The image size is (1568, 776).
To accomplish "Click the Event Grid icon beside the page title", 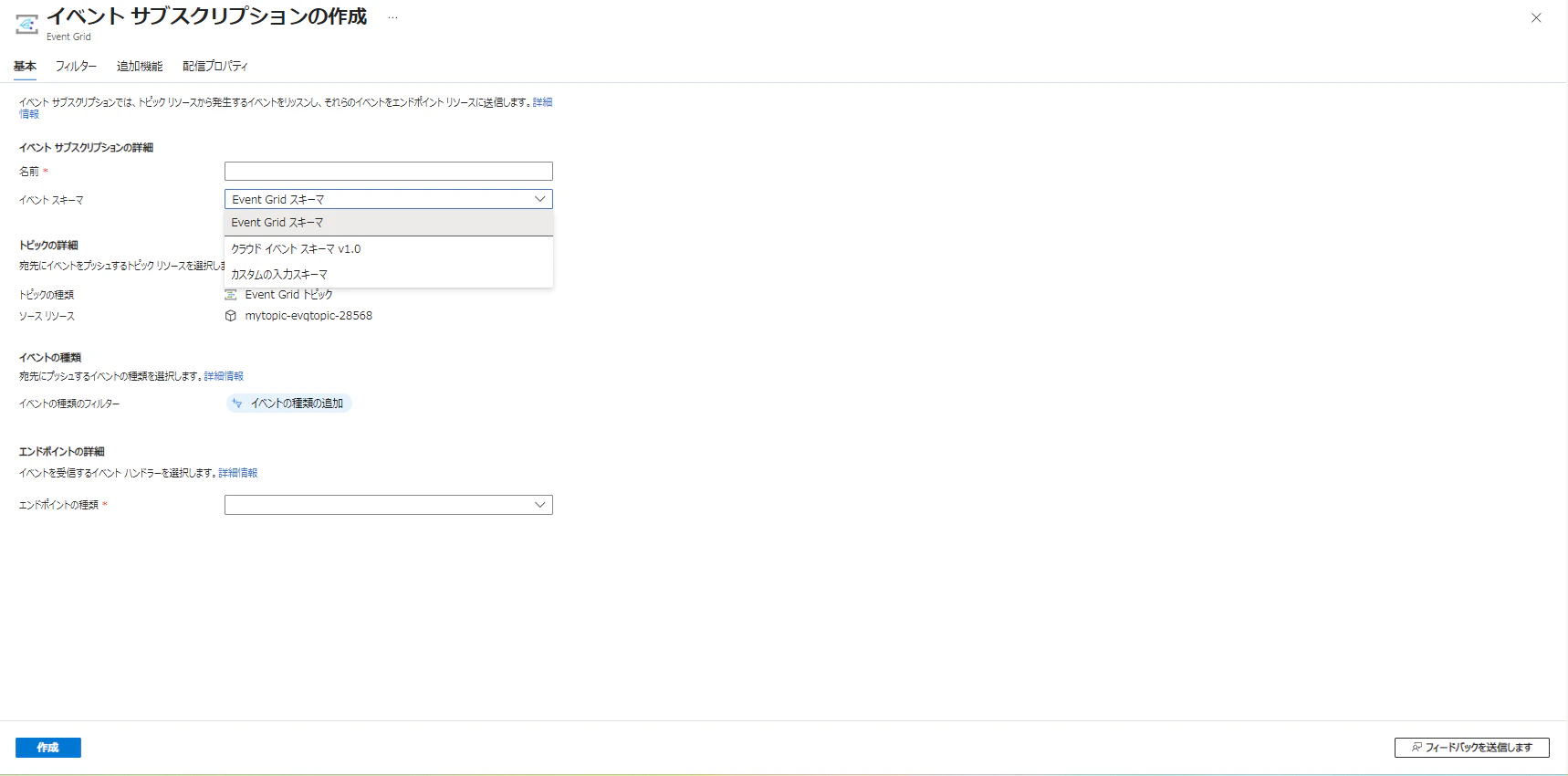I will click(x=27, y=25).
